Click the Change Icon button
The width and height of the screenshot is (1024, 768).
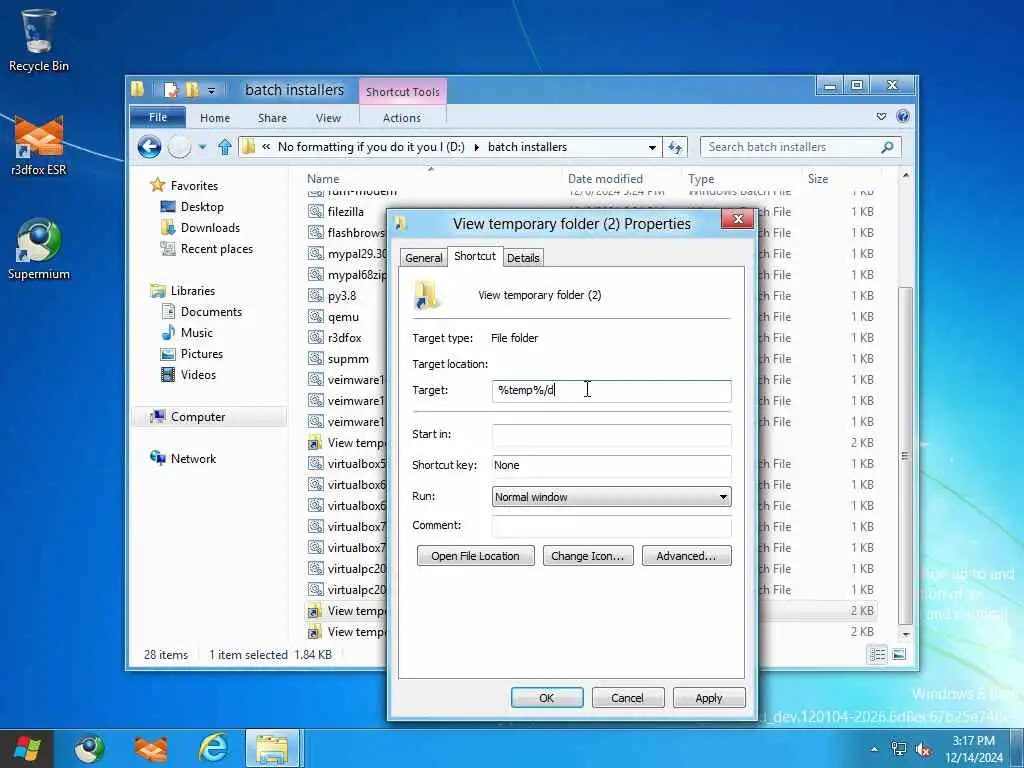pyautogui.click(x=588, y=556)
